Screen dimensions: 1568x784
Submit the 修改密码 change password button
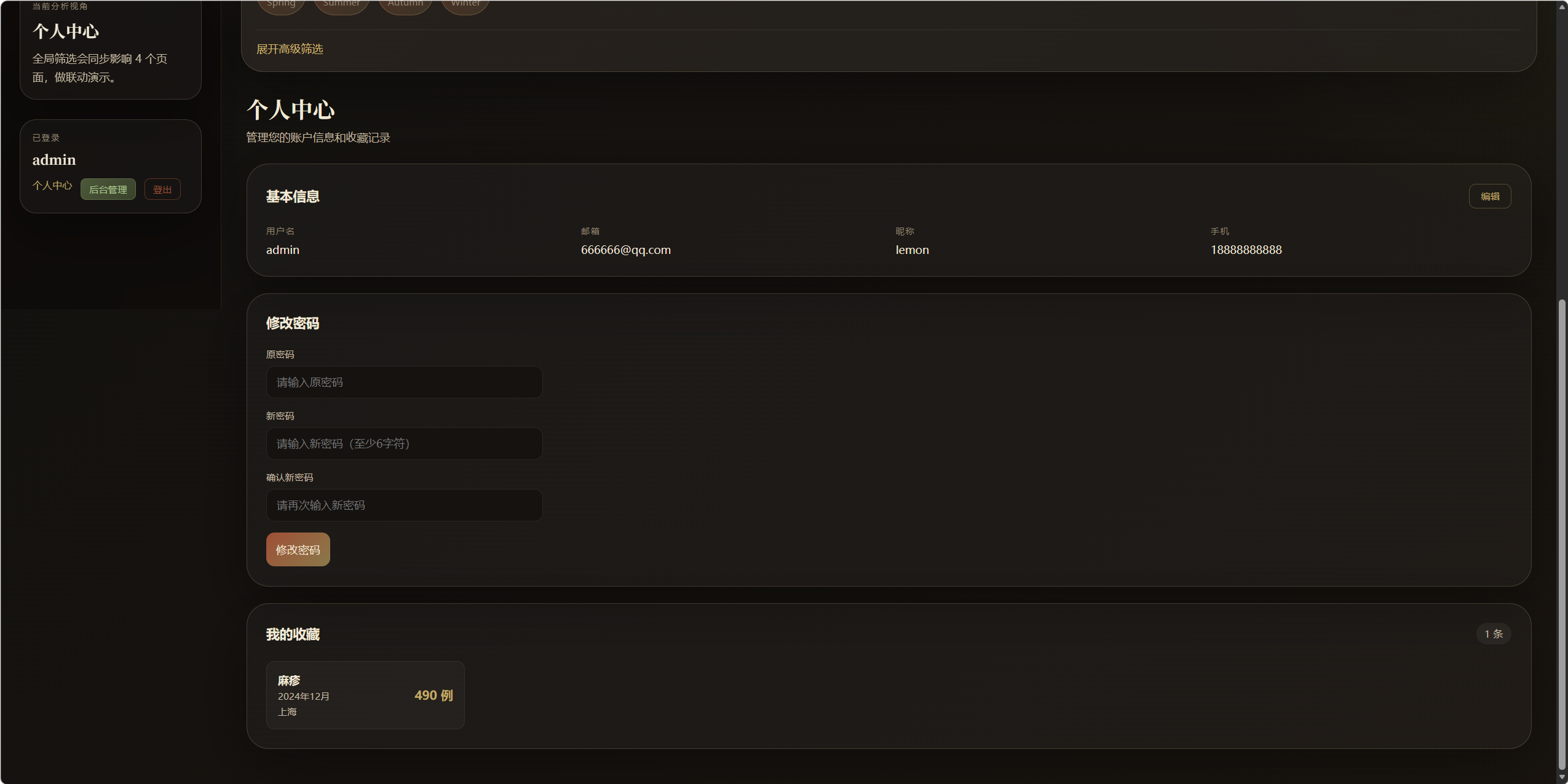(x=298, y=550)
